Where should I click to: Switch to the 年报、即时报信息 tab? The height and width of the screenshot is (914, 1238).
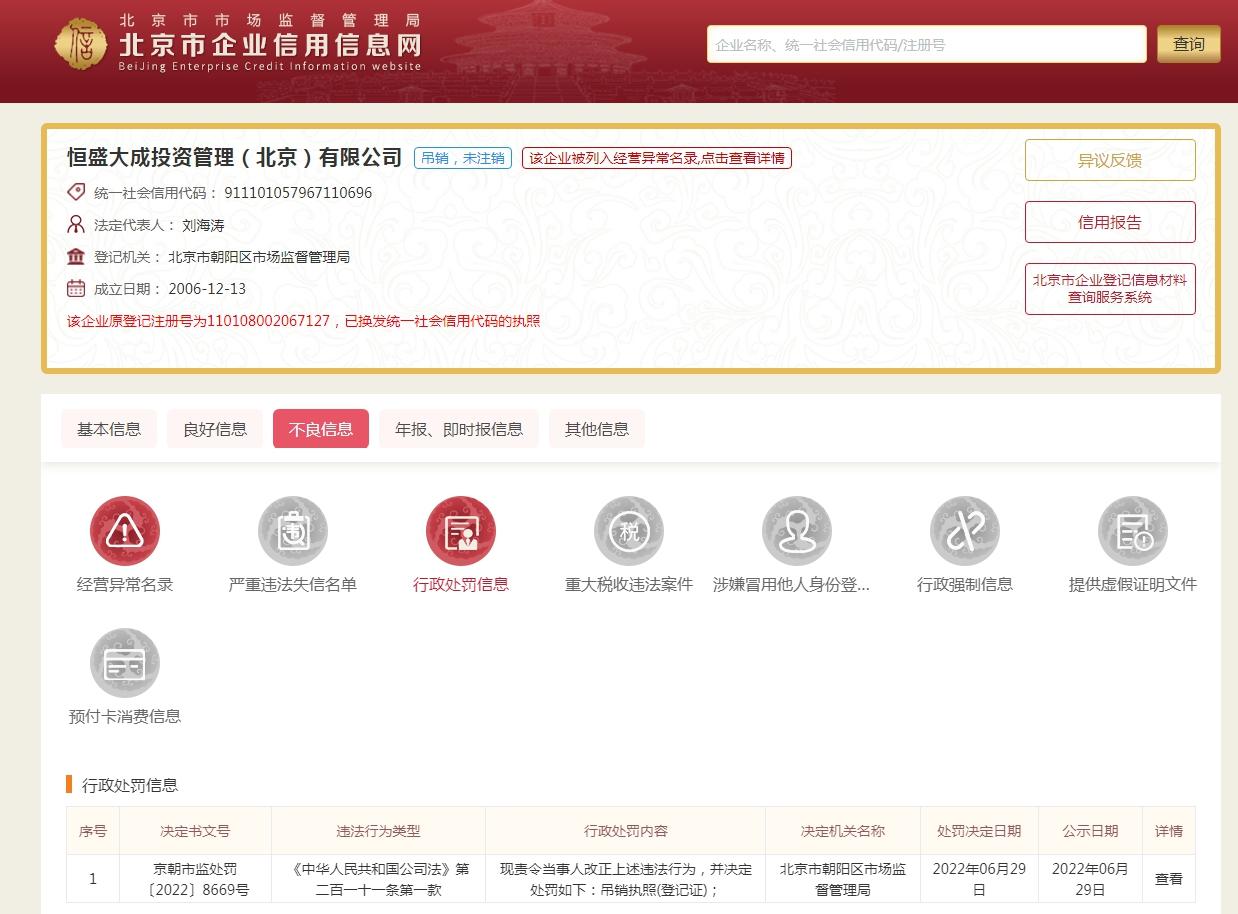click(459, 429)
